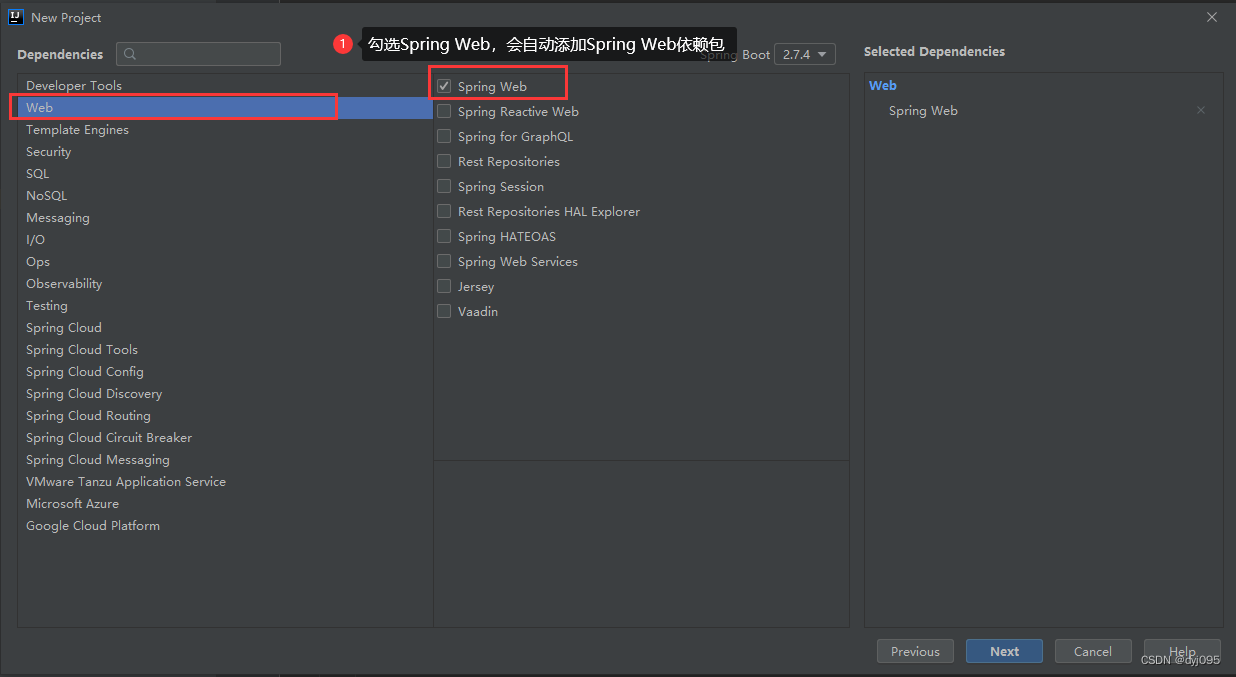Select Google Cloud Platform category

225,526
